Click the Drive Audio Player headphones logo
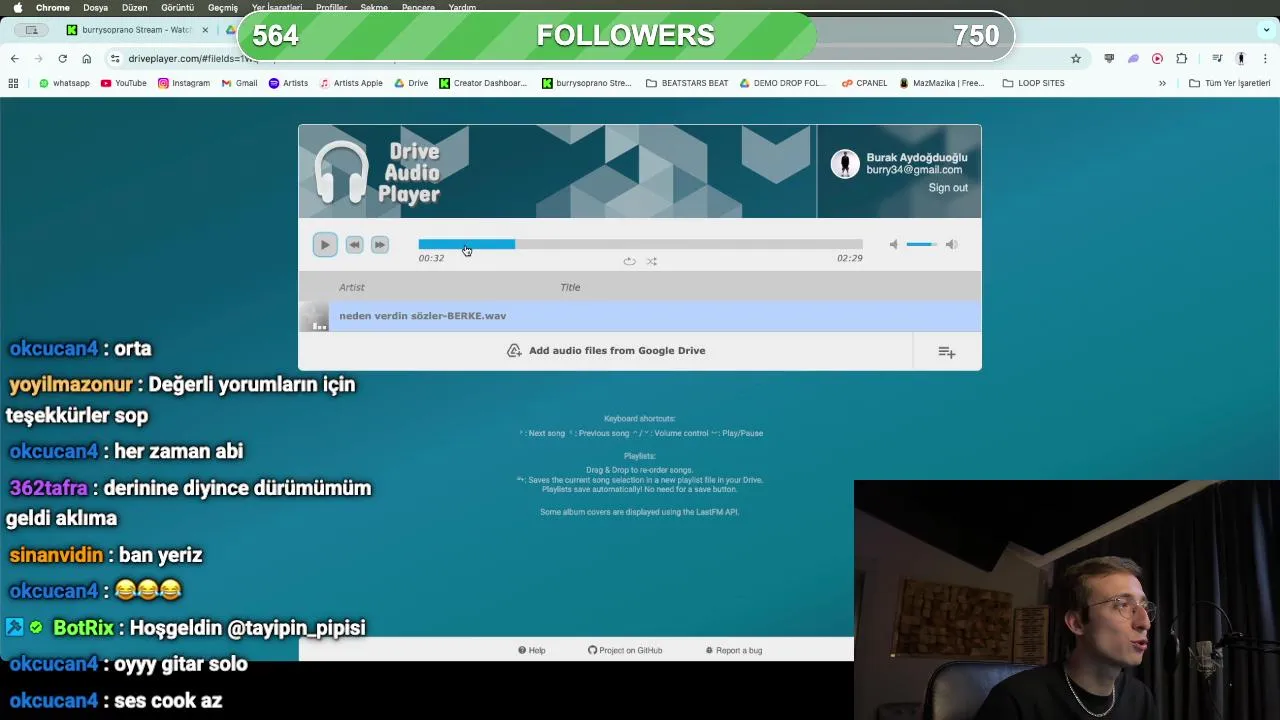1280x720 pixels. (341, 172)
